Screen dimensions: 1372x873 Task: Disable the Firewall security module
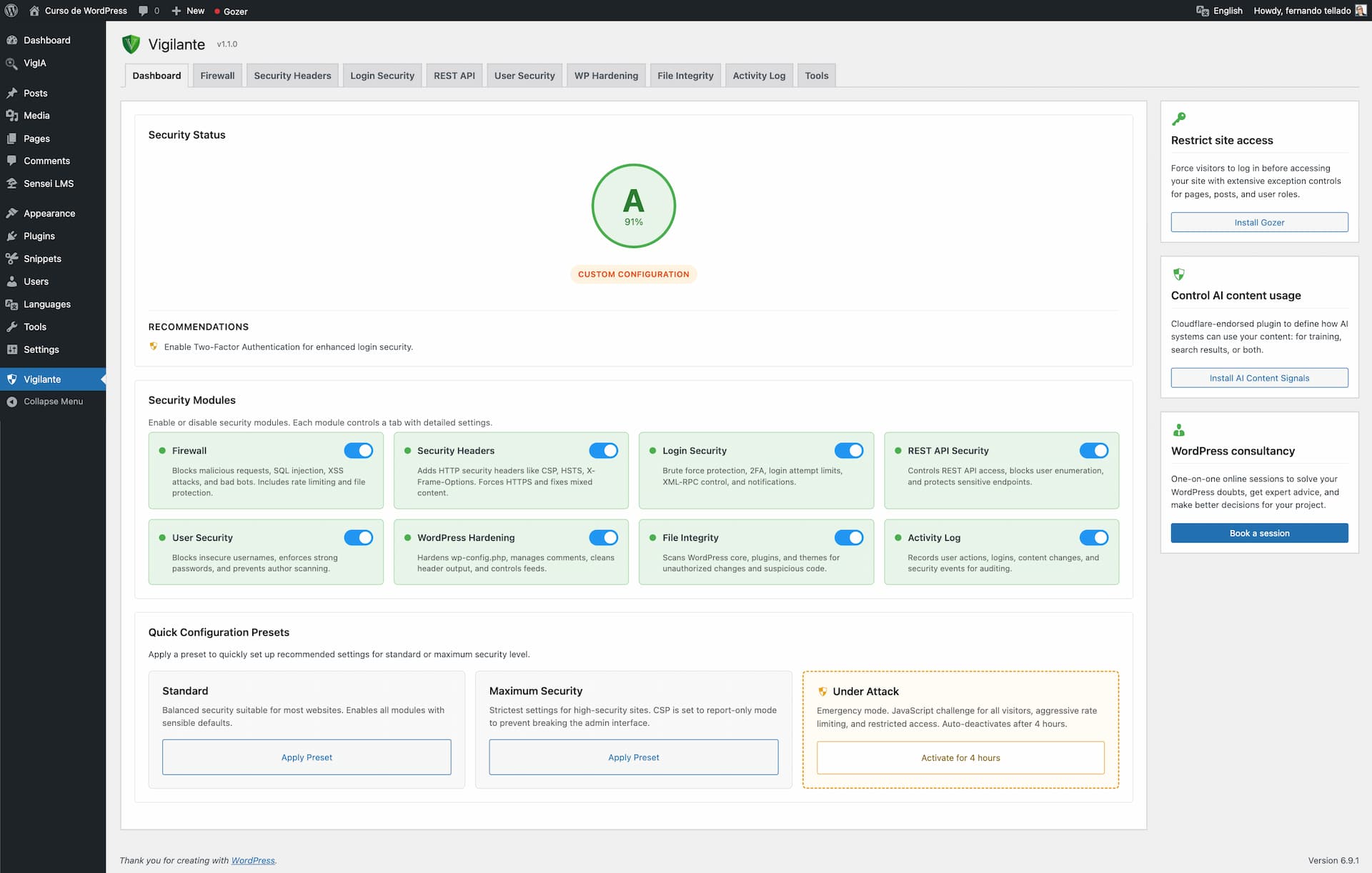pos(359,450)
